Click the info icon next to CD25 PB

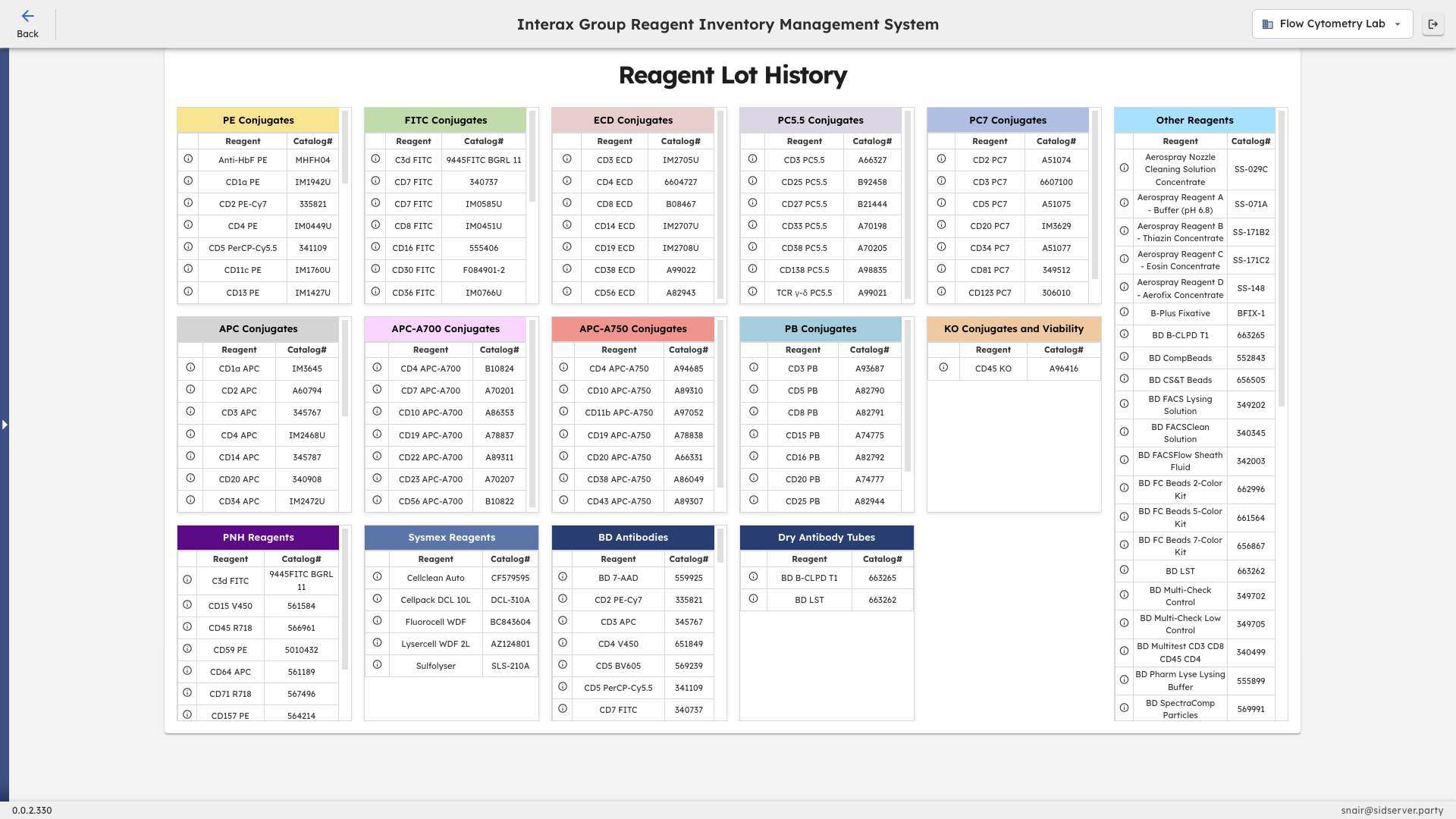(753, 500)
